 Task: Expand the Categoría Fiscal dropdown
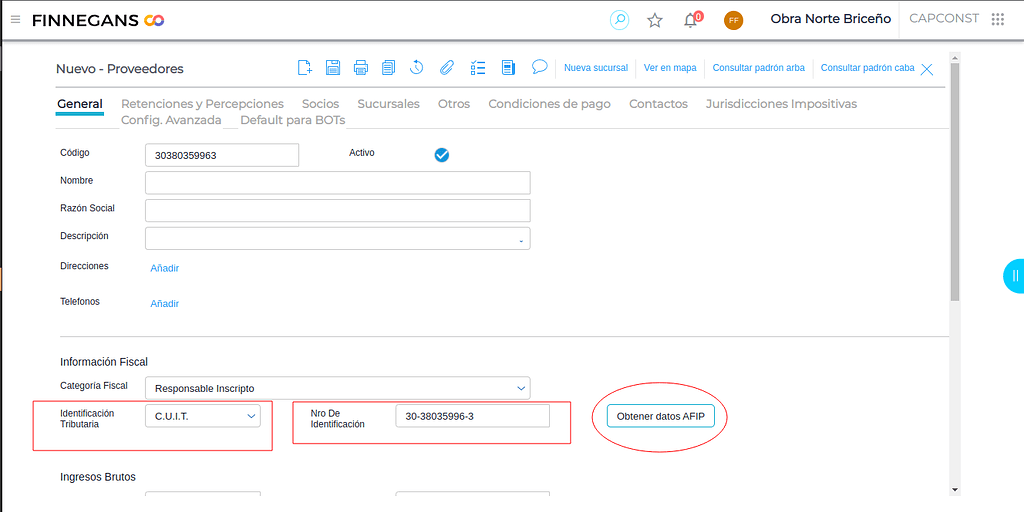(x=521, y=388)
